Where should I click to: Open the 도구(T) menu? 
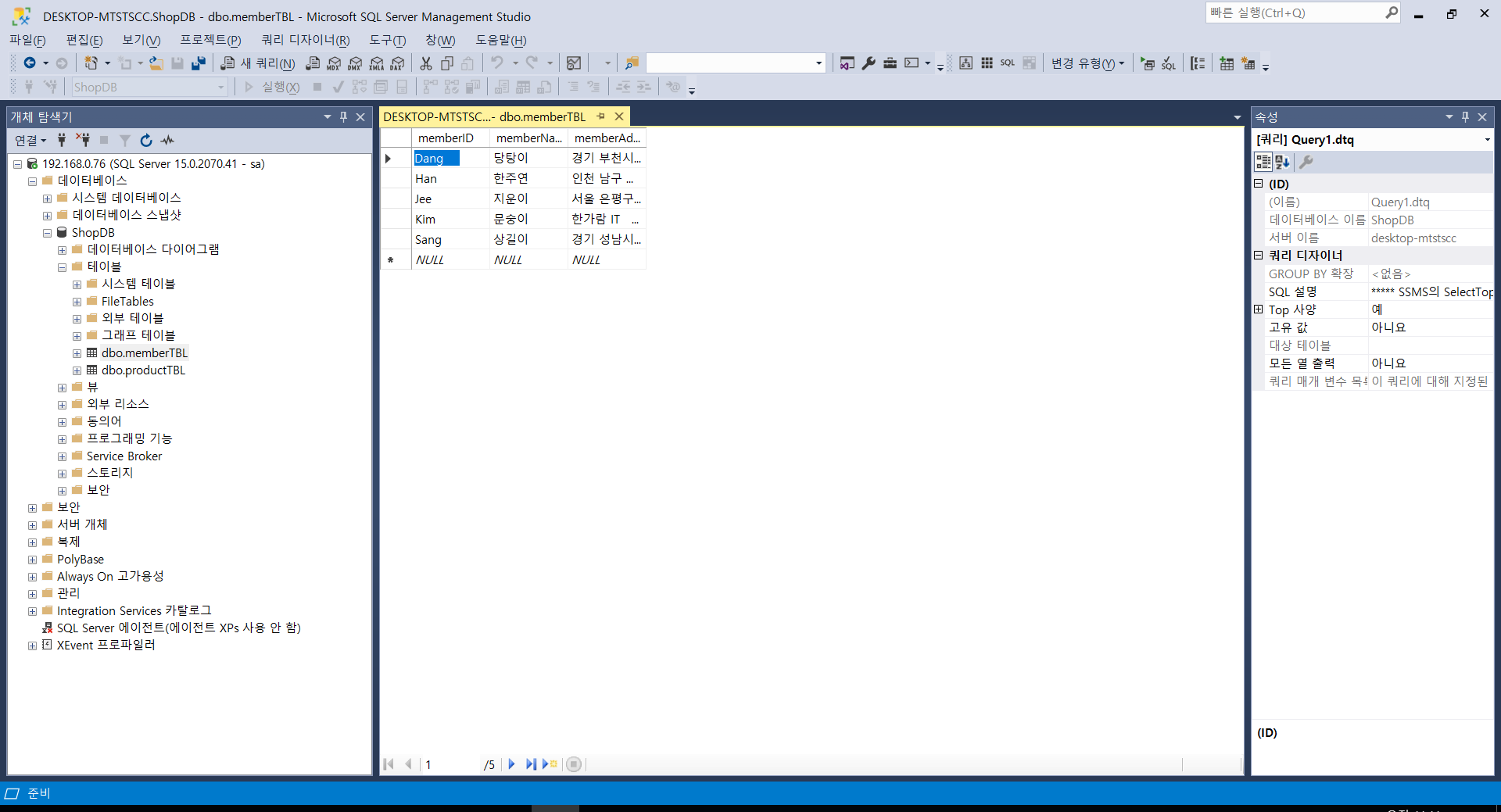pyautogui.click(x=388, y=40)
